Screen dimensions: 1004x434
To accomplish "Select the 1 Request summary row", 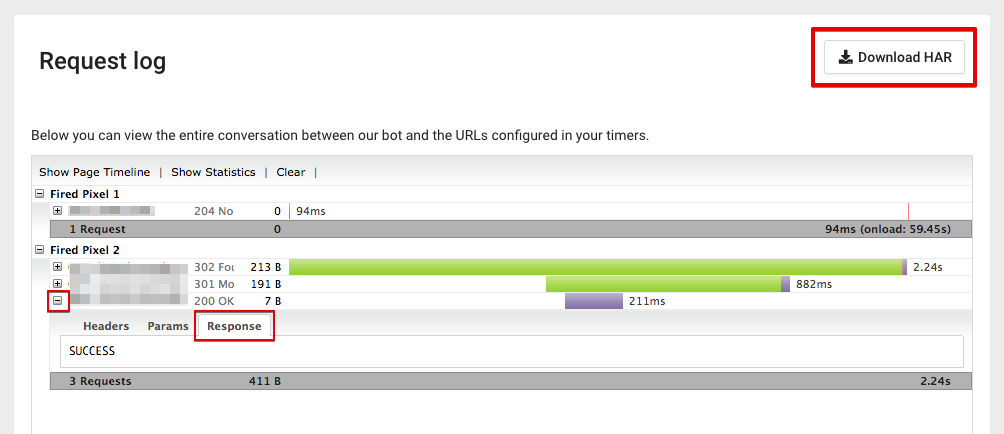I will 502,229.
